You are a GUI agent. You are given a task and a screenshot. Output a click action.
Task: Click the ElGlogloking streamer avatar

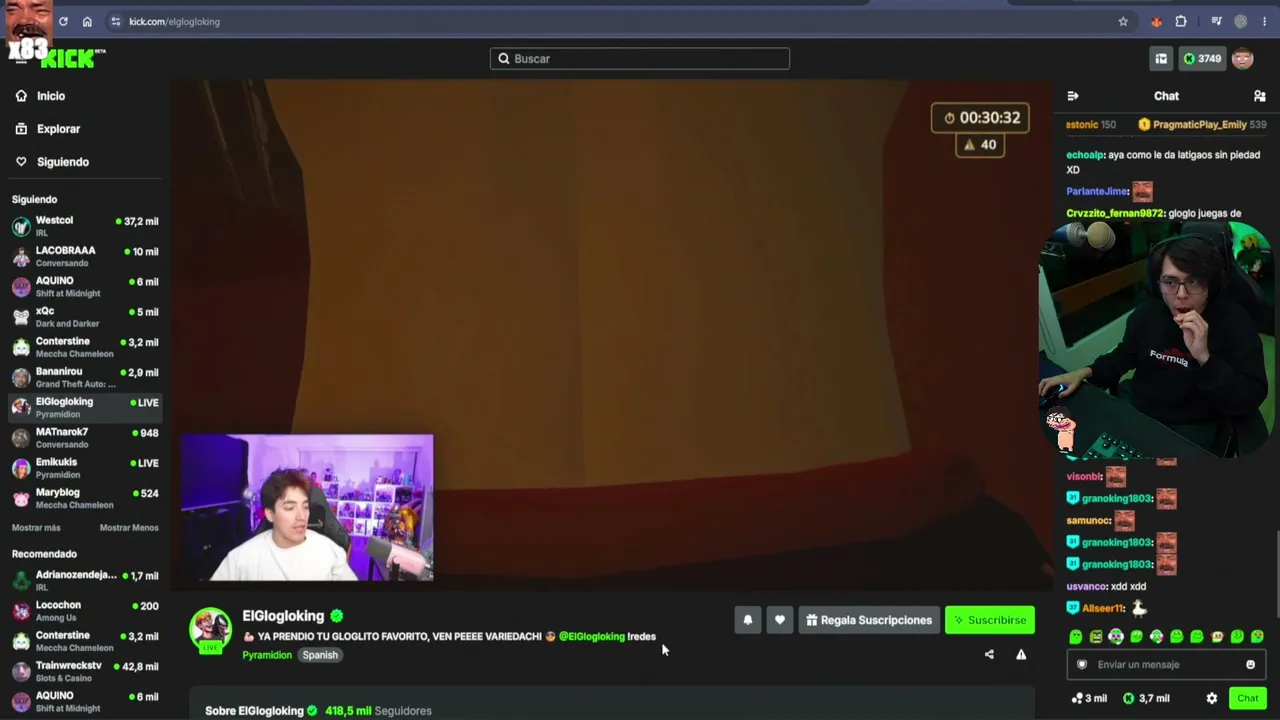(x=210, y=629)
